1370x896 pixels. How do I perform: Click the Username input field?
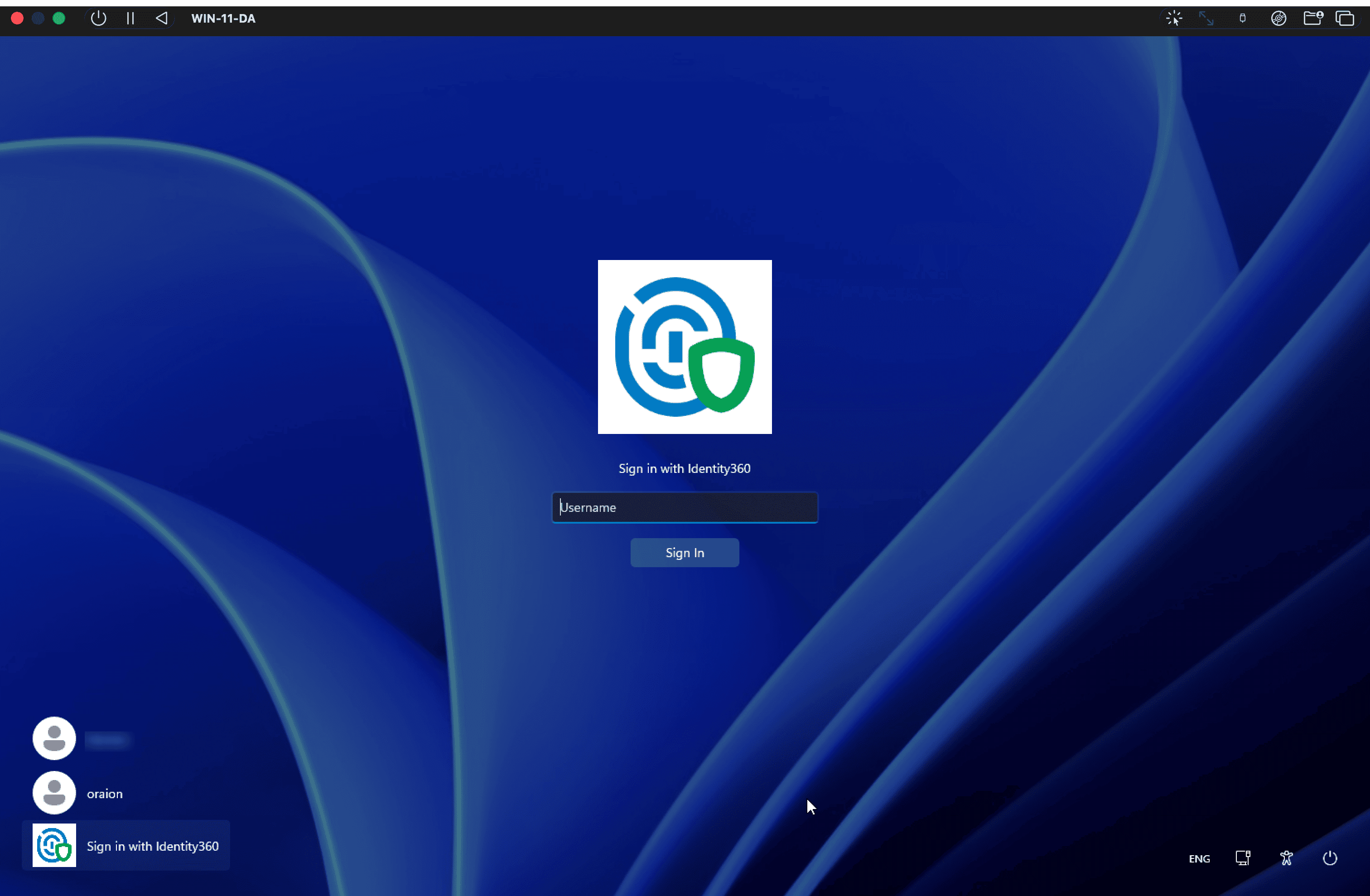685,507
